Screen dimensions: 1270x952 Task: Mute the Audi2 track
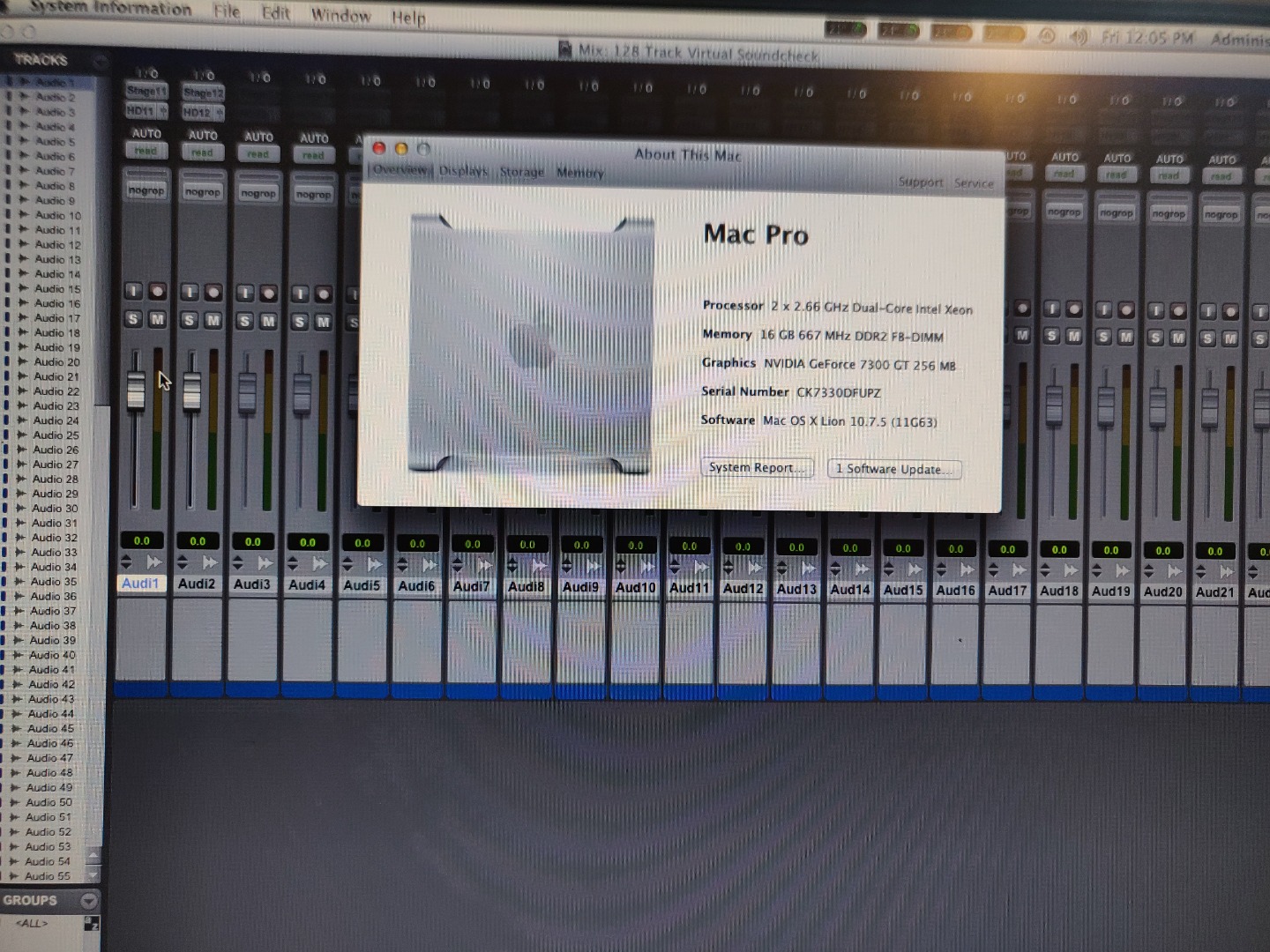tap(213, 320)
